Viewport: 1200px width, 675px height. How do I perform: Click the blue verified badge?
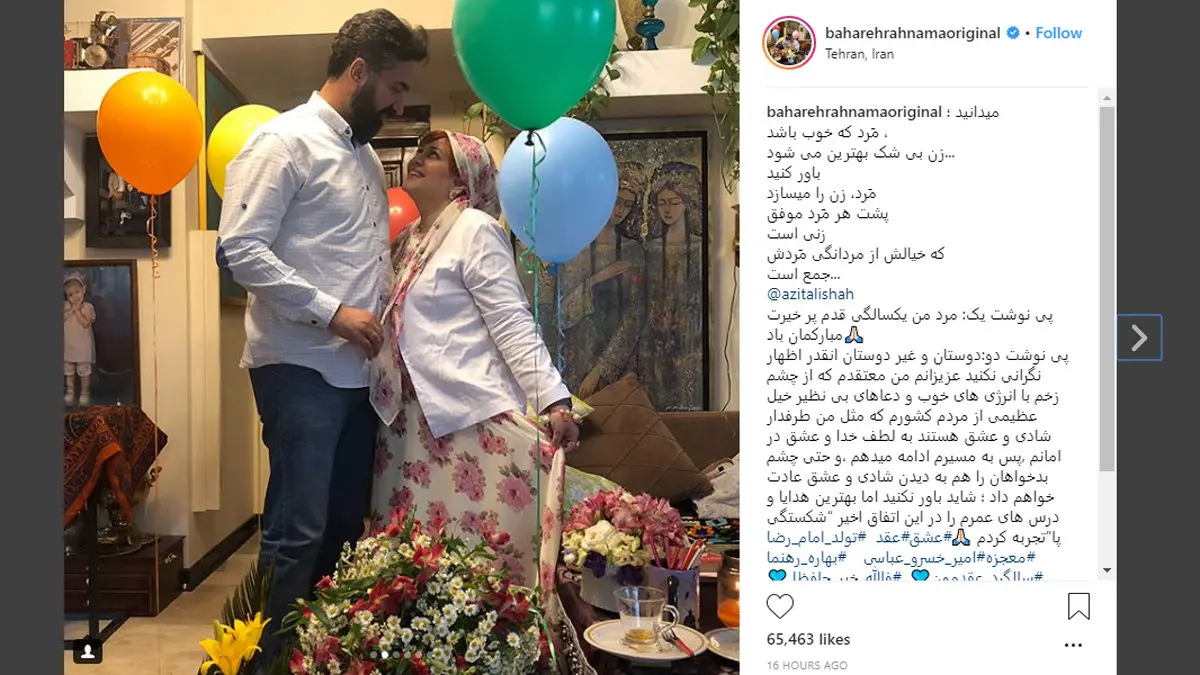(1013, 33)
